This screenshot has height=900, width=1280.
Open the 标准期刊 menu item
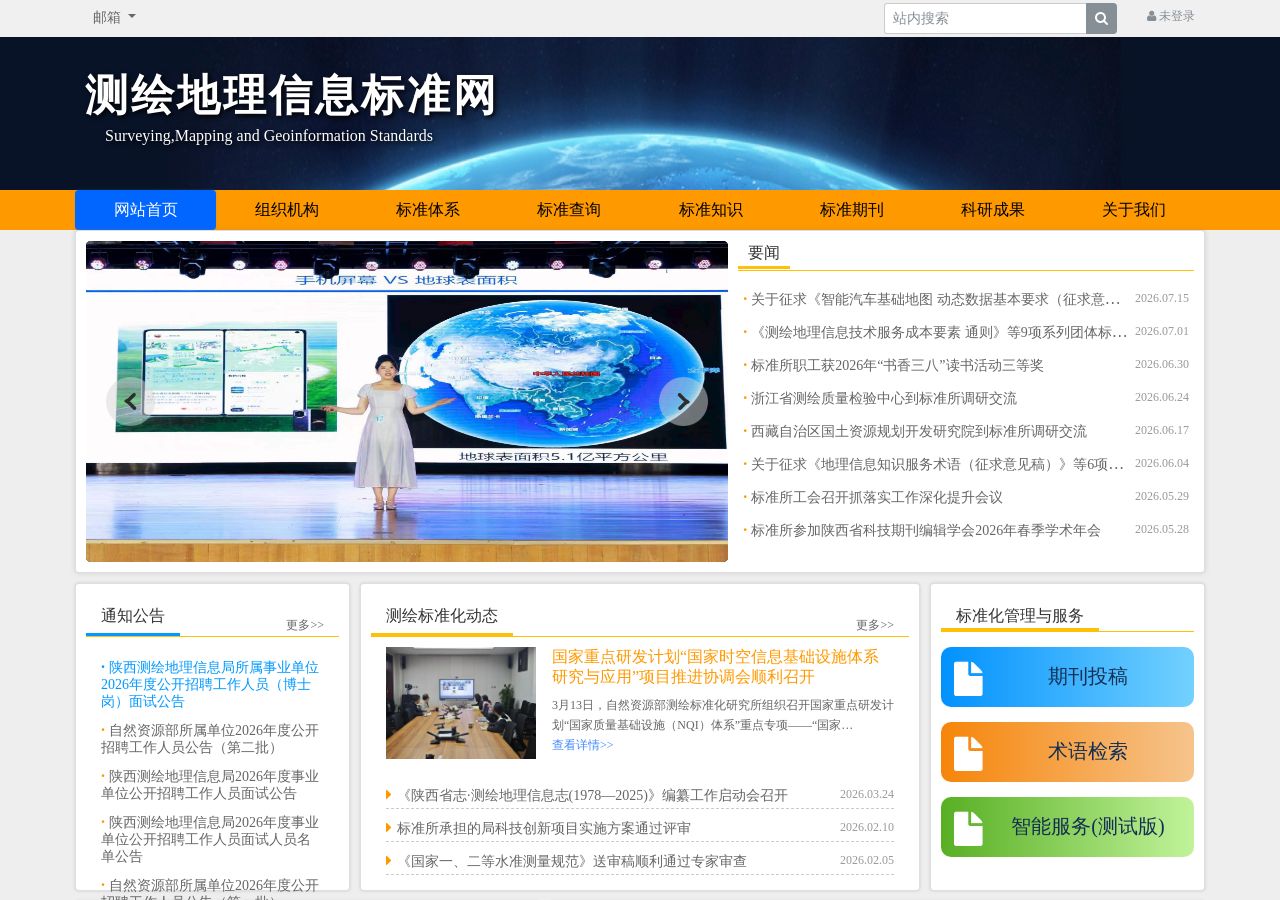(x=852, y=210)
